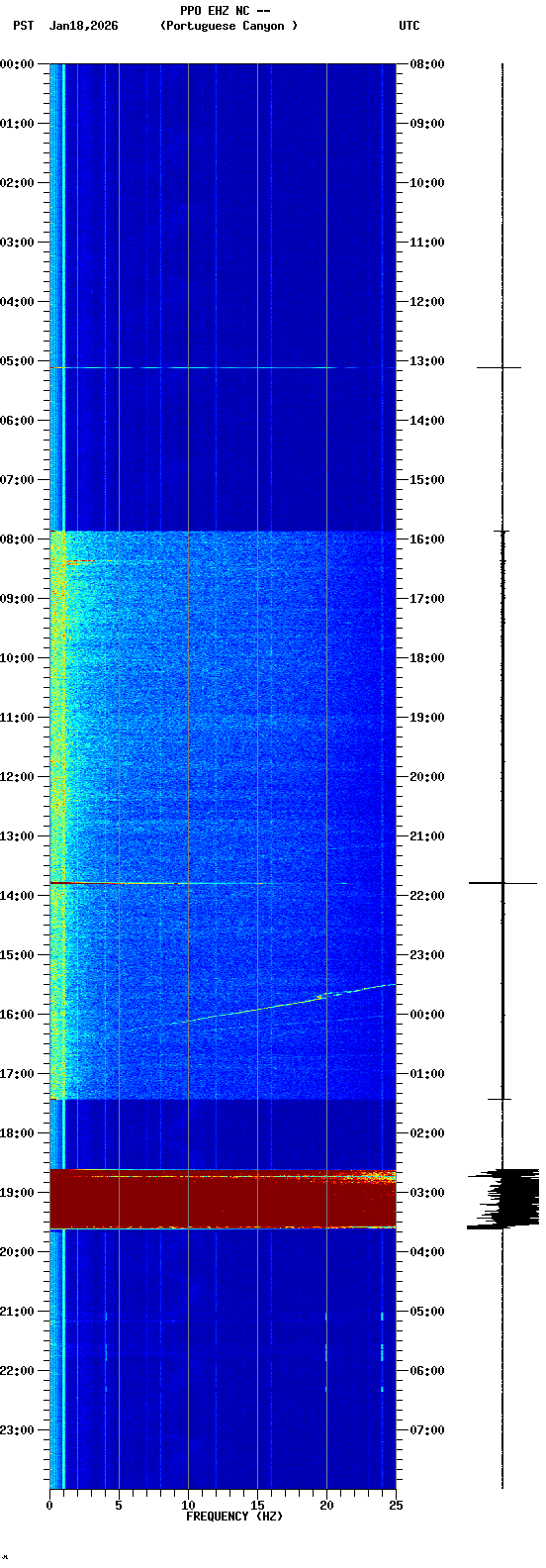Click the 00:00 PST label at the top left

(17, 64)
